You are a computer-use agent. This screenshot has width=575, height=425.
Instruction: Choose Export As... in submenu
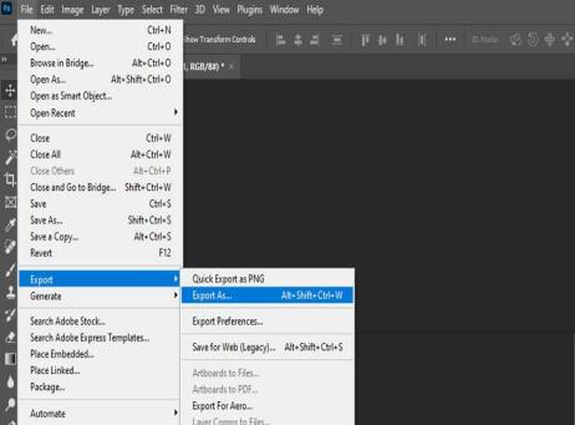(268, 295)
